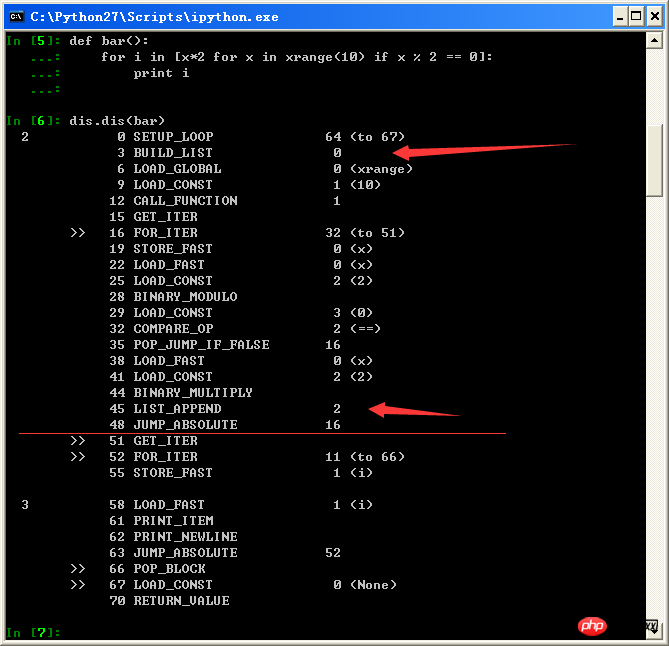Click the list comprehension 'for i in' line
The width and height of the screenshot is (669, 646).
(297, 57)
